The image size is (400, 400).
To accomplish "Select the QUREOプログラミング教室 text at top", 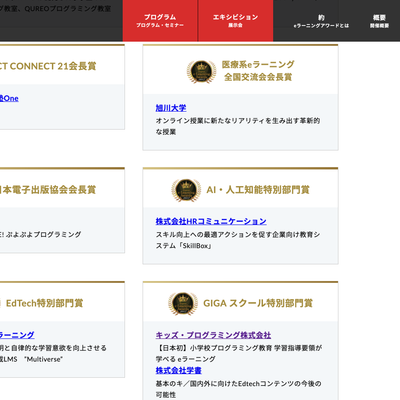I will [x=68, y=9].
